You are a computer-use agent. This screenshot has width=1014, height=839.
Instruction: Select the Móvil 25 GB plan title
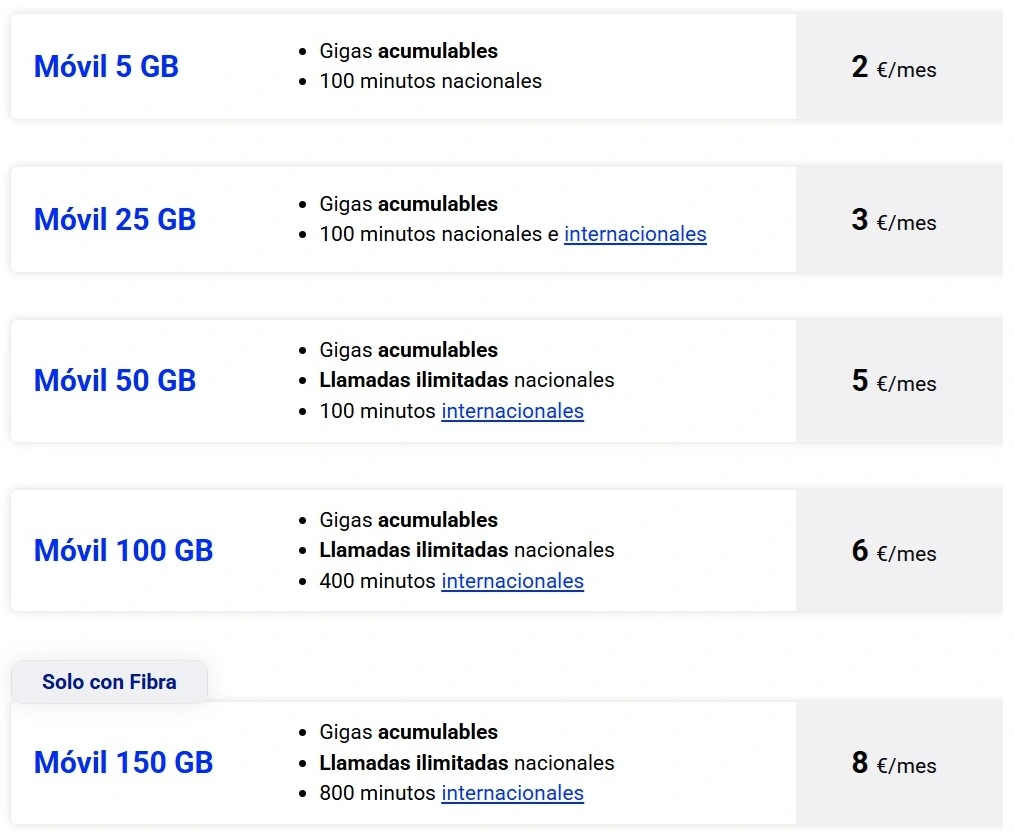[x=115, y=220]
